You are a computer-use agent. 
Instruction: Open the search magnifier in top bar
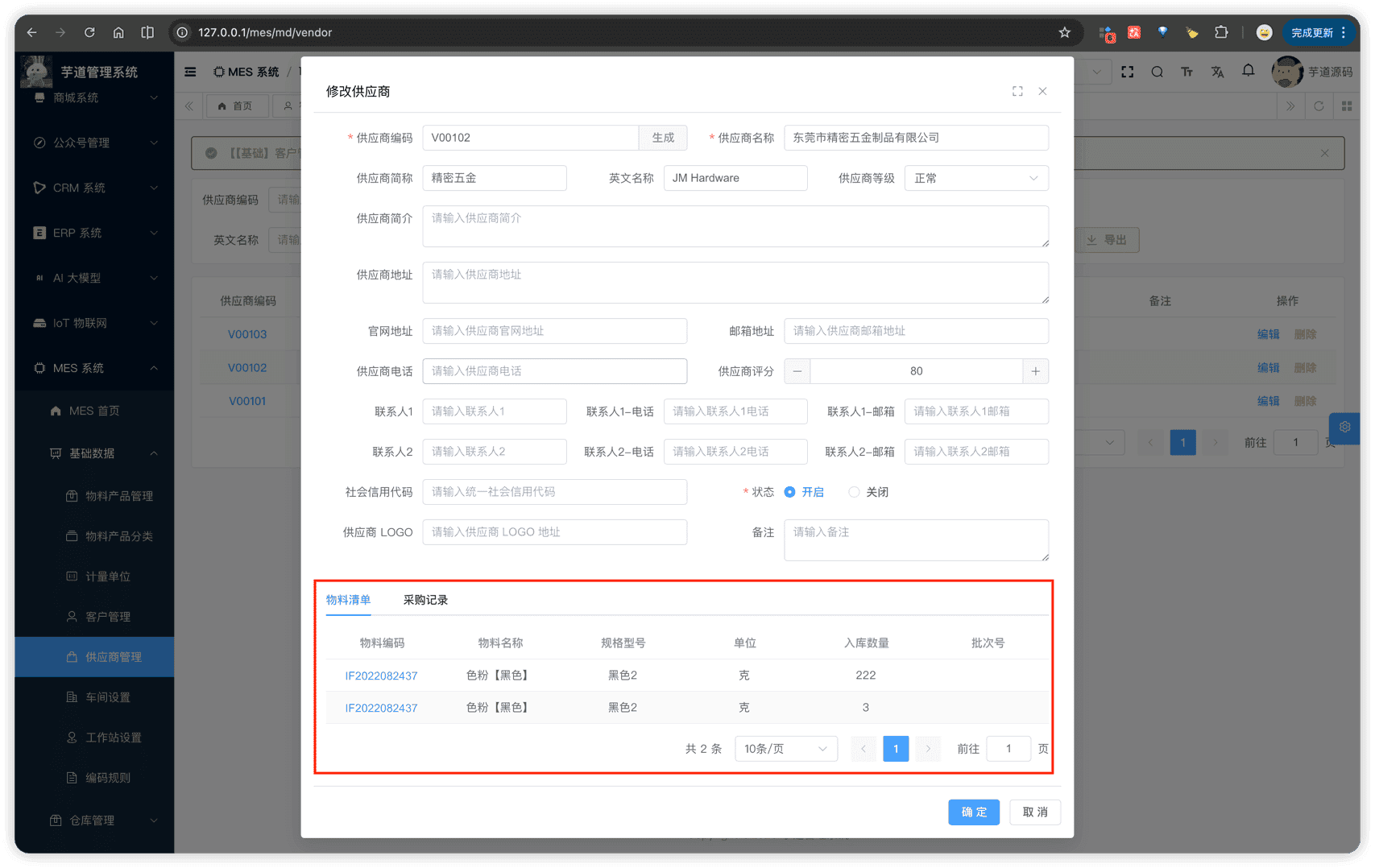(x=1157, y=72)
